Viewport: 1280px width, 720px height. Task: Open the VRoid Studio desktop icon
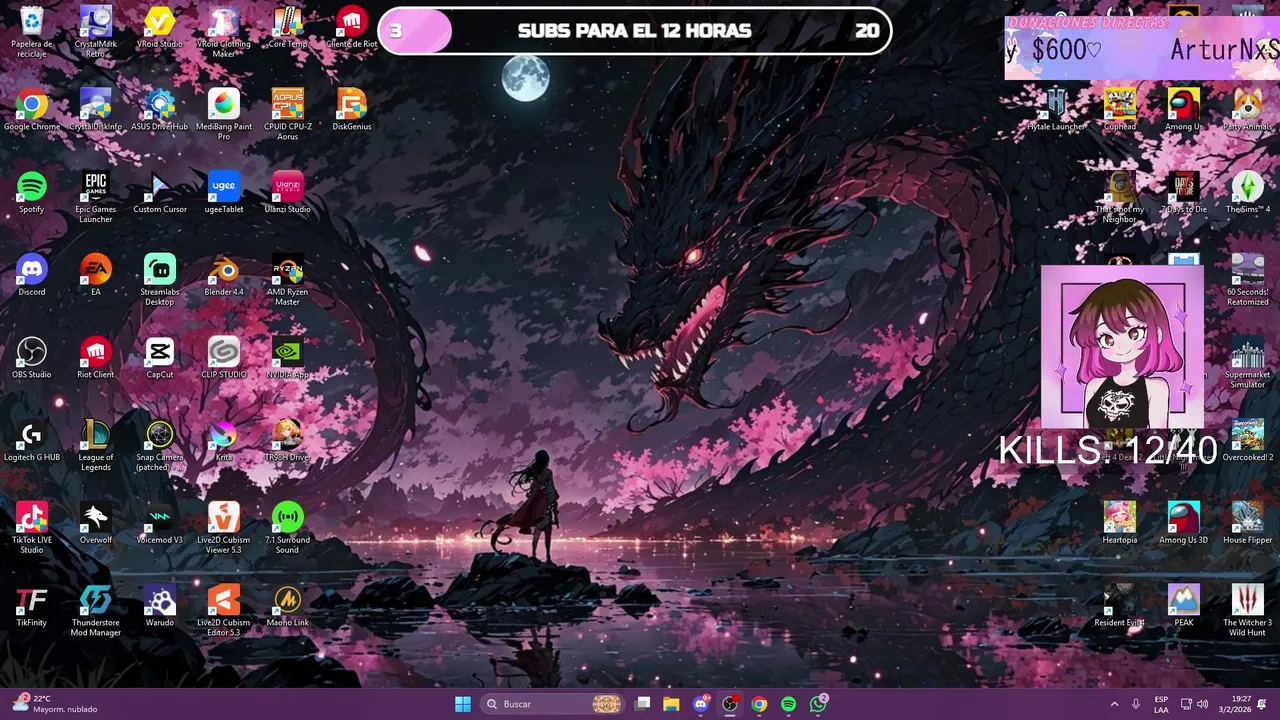coord(160,22)
